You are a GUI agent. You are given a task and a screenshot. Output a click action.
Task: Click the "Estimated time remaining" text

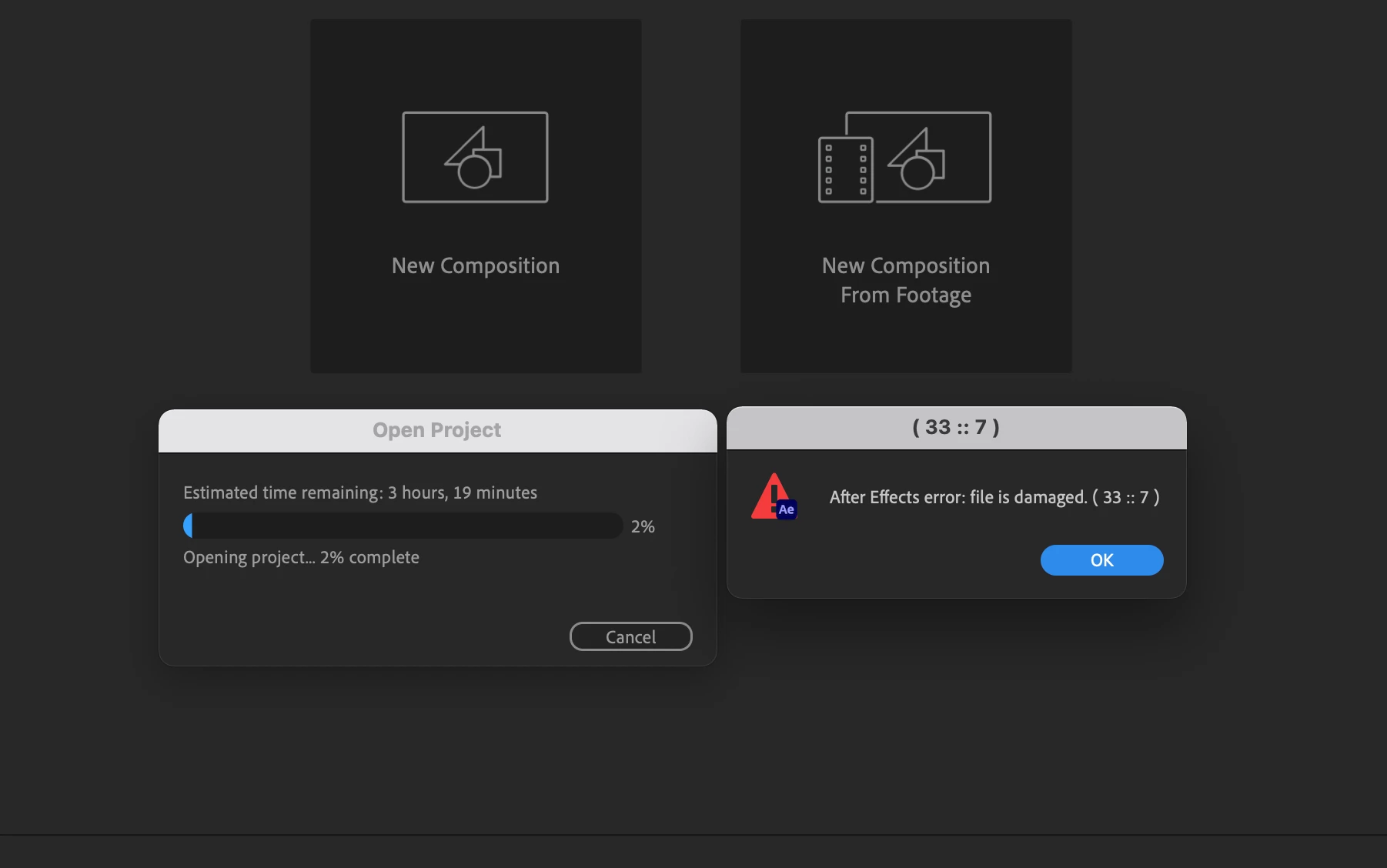coord(360,492)
